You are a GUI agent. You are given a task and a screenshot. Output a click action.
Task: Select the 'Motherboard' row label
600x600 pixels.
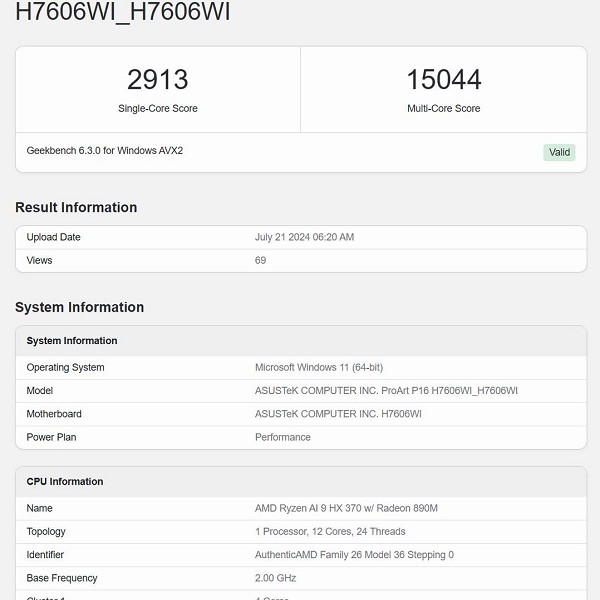pyautogui.click(x=54, y=414)
